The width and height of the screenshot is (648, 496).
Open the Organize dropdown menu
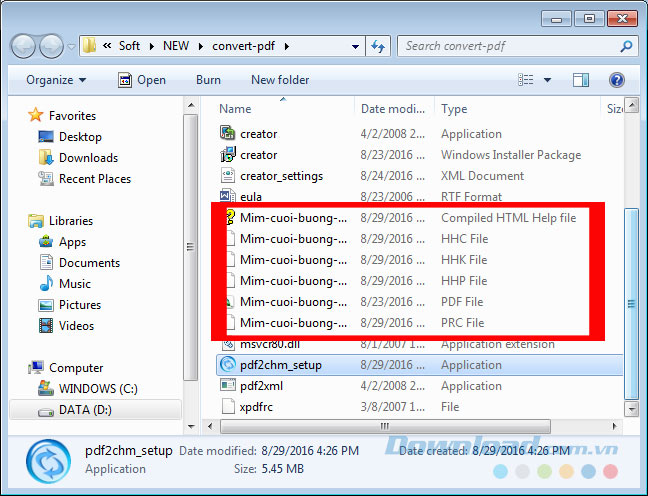click(56, 80)
